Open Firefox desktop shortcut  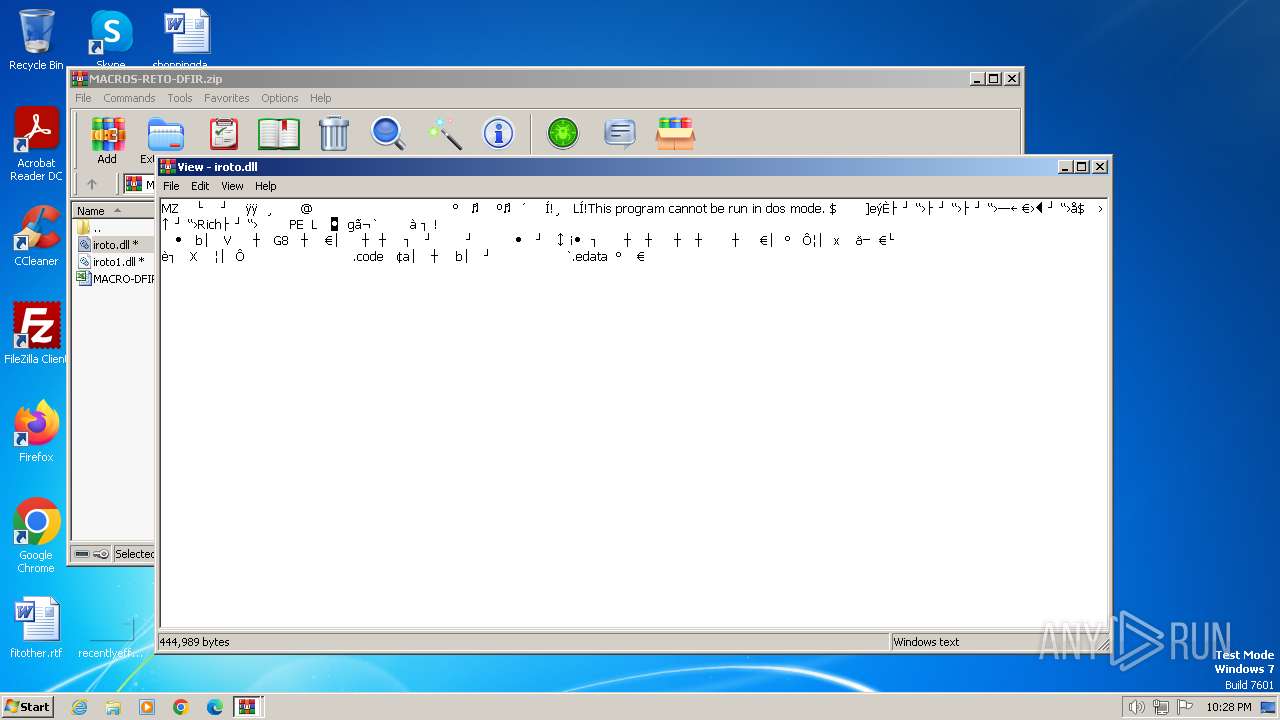(x=36, y=432)
